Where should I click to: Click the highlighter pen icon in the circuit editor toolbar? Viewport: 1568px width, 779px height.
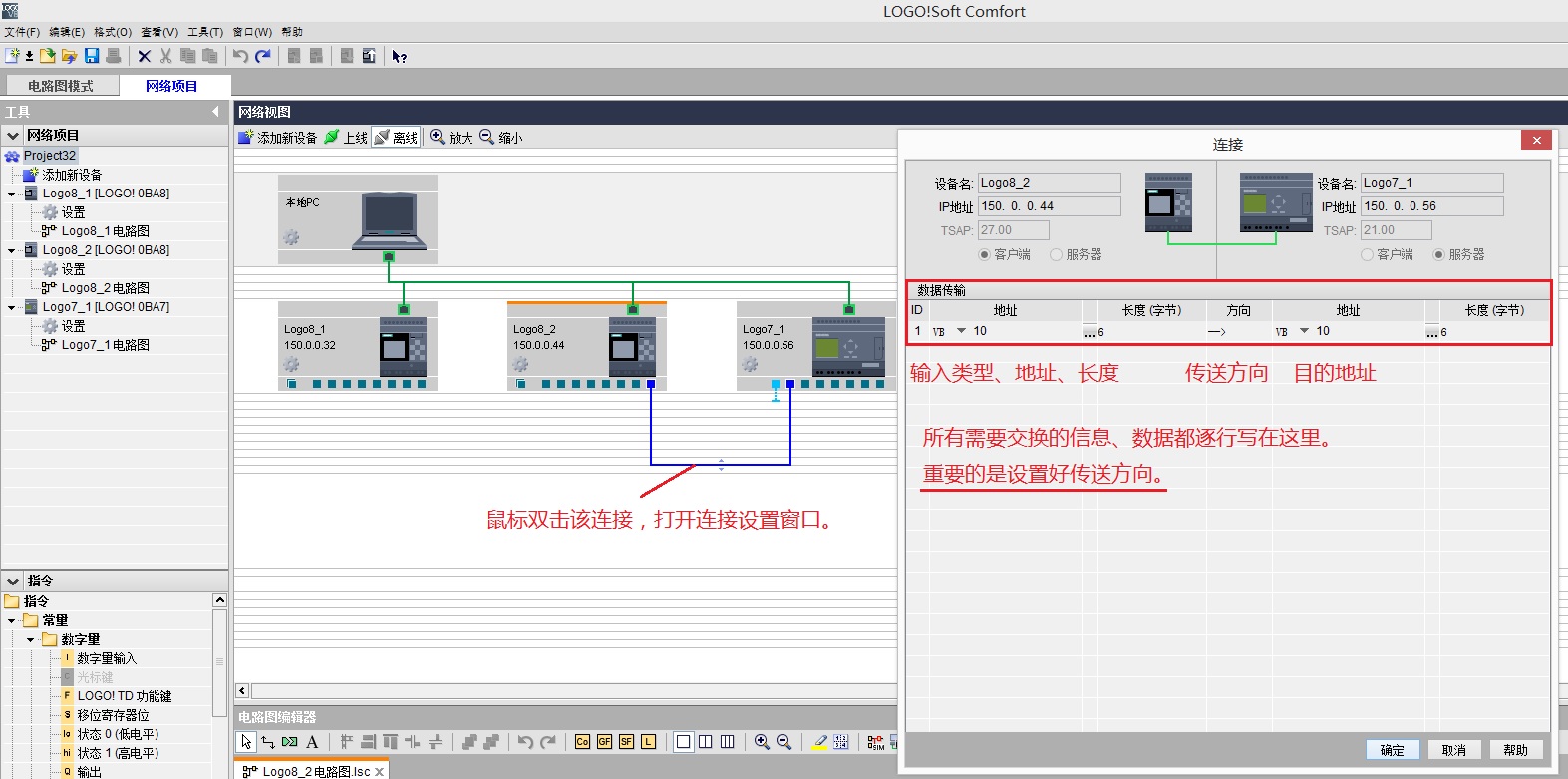coord(819,742)
